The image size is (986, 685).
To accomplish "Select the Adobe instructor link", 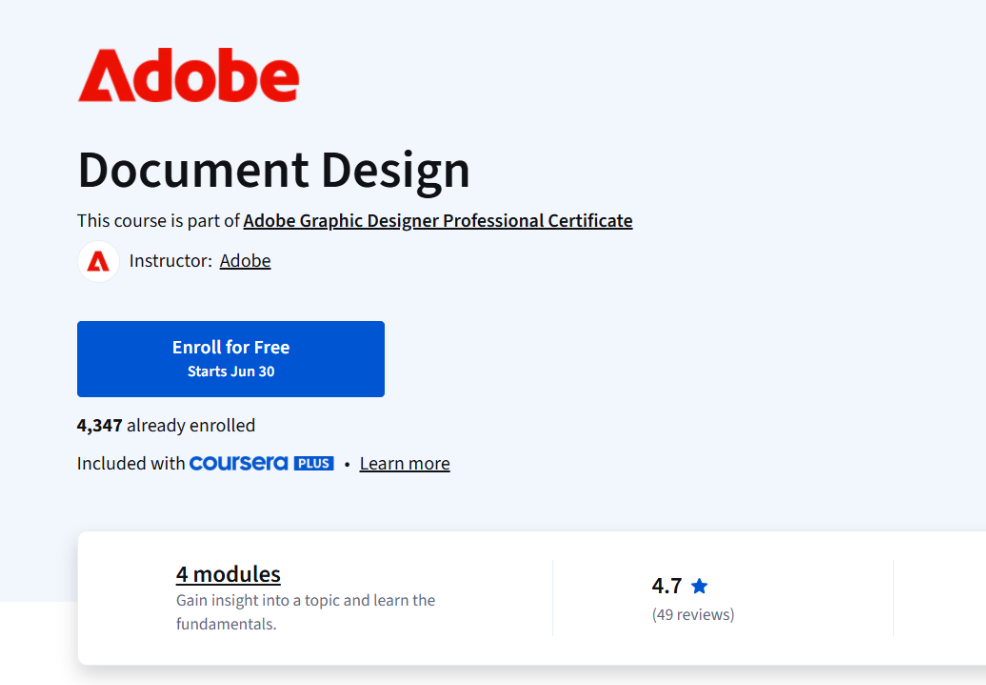I will coord(245,260).
